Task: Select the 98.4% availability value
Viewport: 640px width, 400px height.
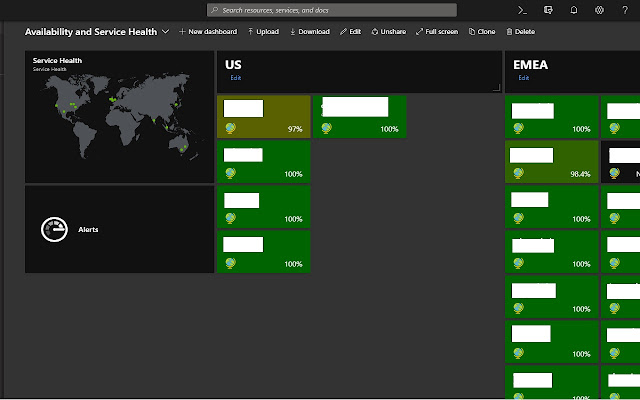Action: 580,174
